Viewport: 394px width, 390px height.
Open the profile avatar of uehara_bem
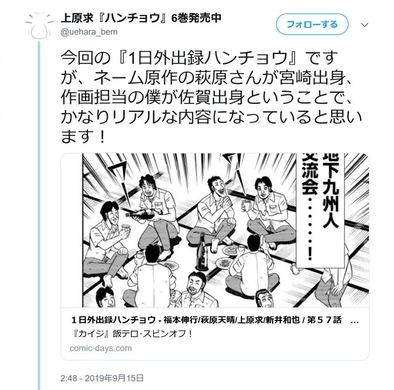(39, 24)
